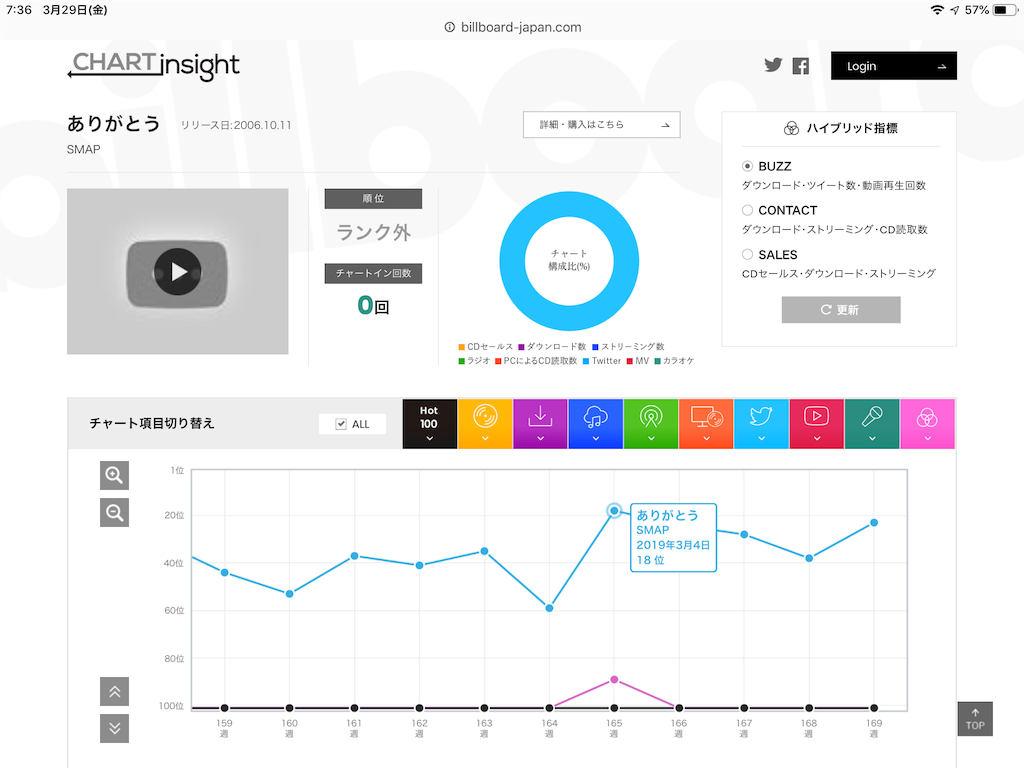Click the chevron under the streaming icon

click(x=596, y=439)
